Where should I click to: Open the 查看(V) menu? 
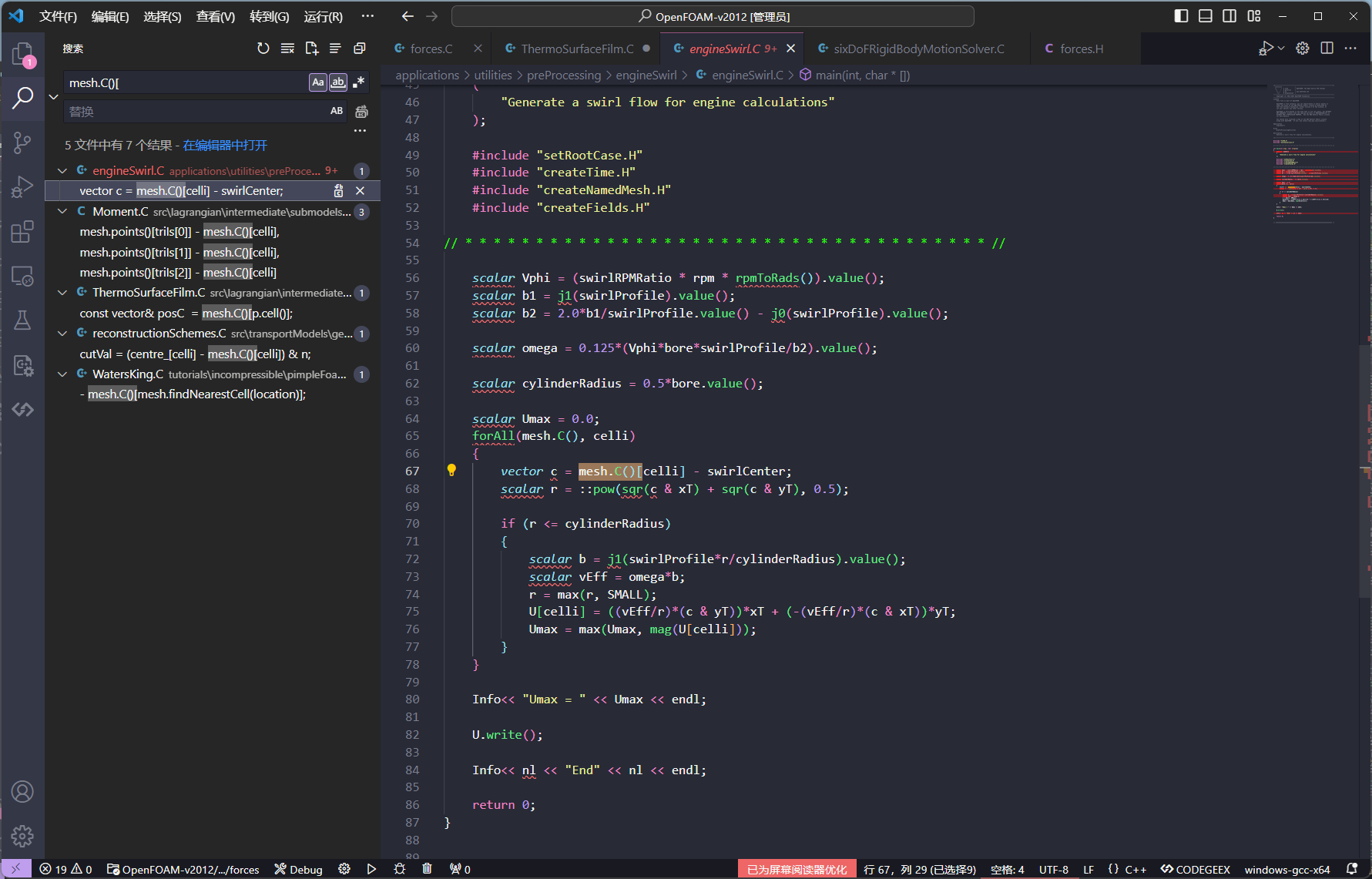tap(216, 16)
